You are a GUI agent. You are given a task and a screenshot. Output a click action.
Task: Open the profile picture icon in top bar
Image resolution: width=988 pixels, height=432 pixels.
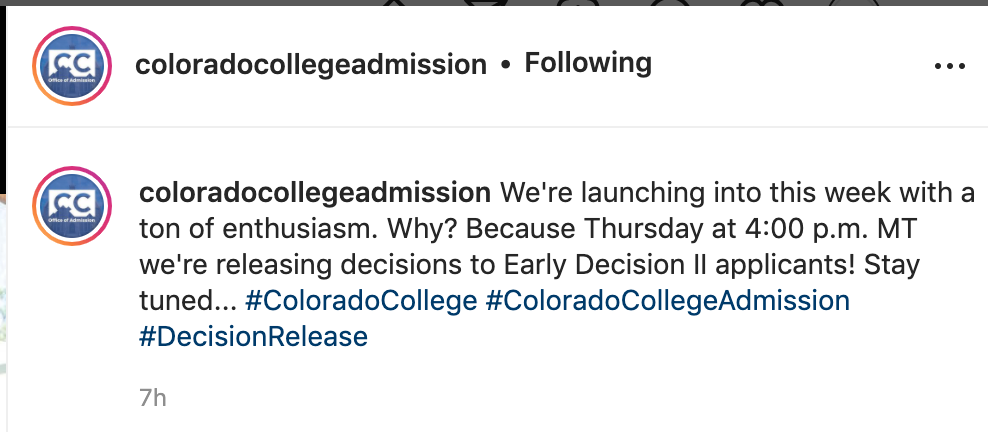[x=854, y=3]
